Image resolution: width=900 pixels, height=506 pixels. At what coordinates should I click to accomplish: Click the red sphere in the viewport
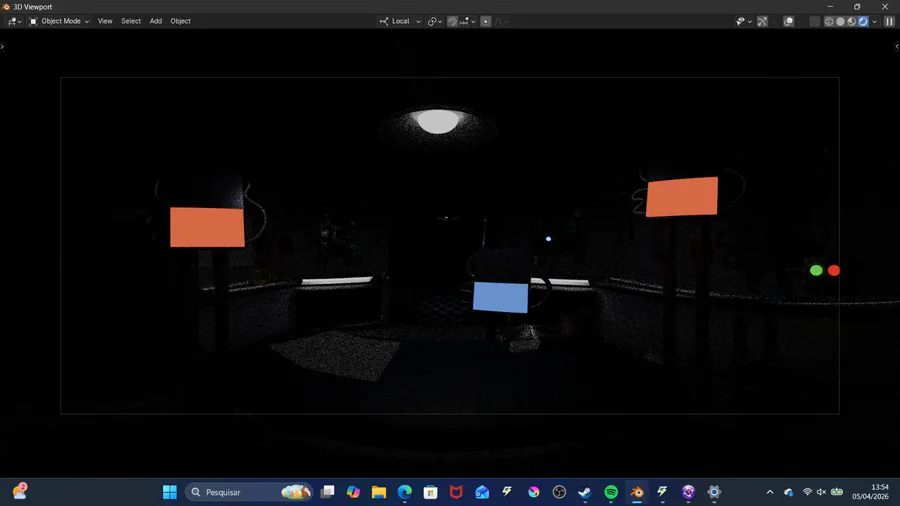tap(834, 270)
